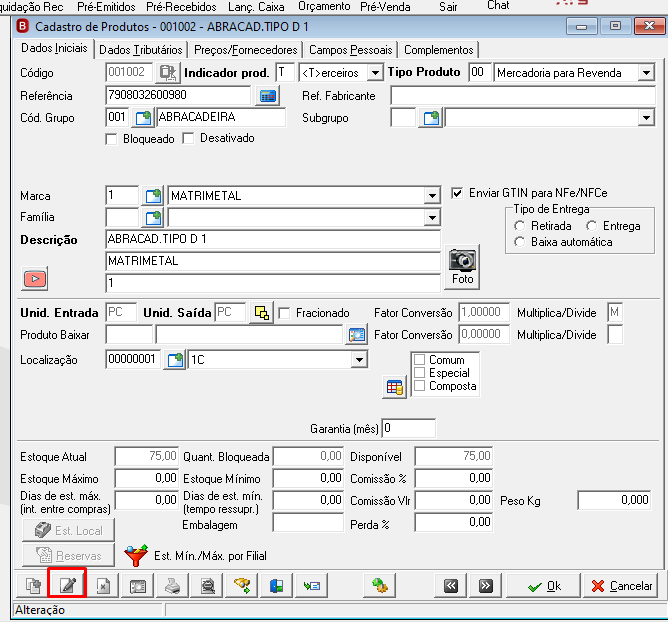Expand the Localização 1C dropdown
668x623 pixels.
(x=359, y=360)
